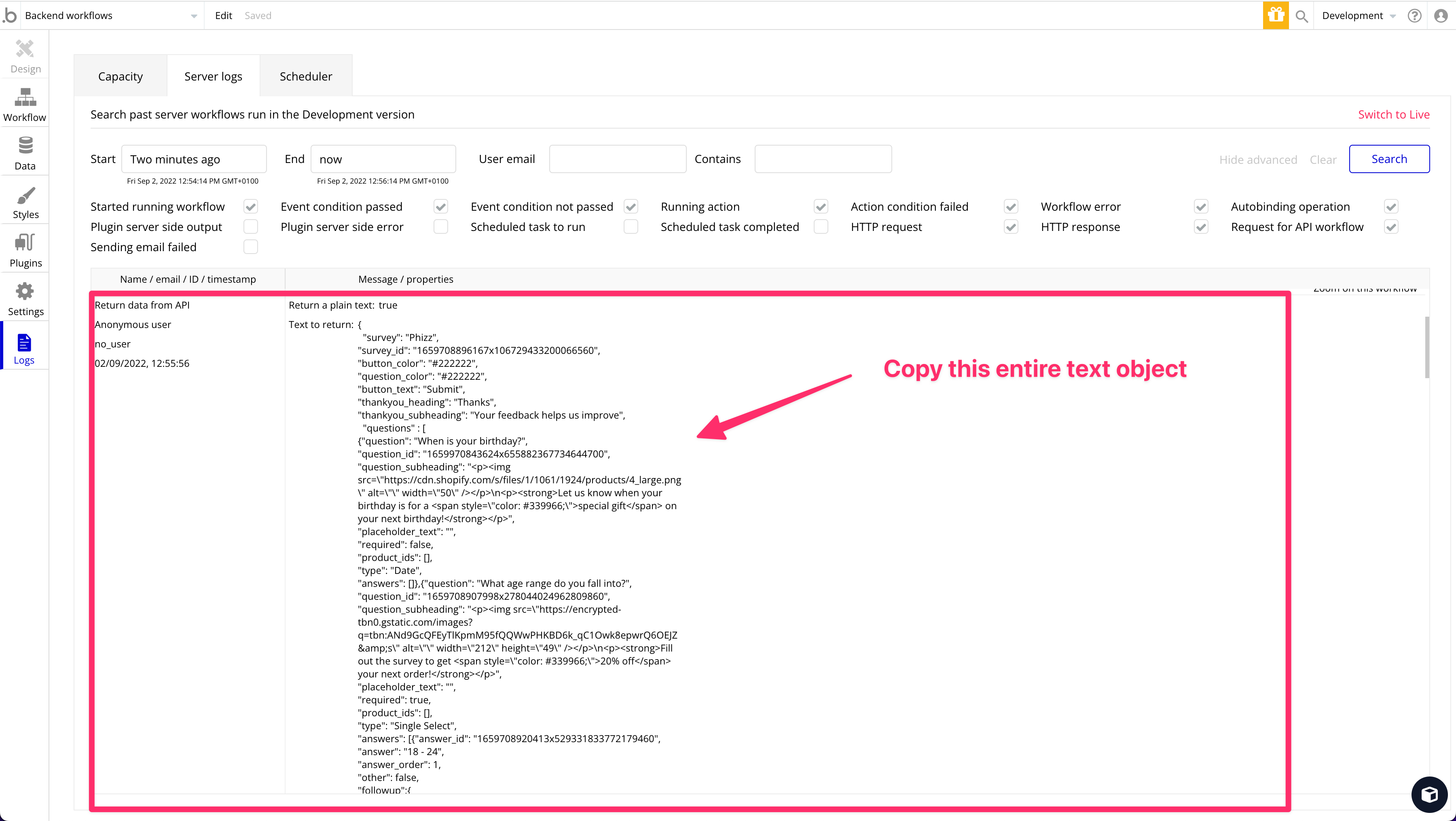Disable the Workflow error filter
Screen dimensions: 1456x821
(1202, 206)
